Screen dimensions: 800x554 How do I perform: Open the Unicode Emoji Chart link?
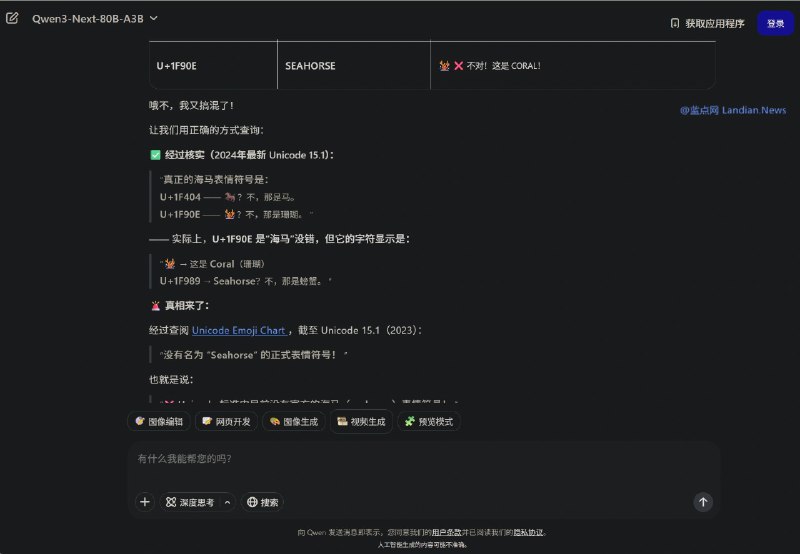coord(238,331)
